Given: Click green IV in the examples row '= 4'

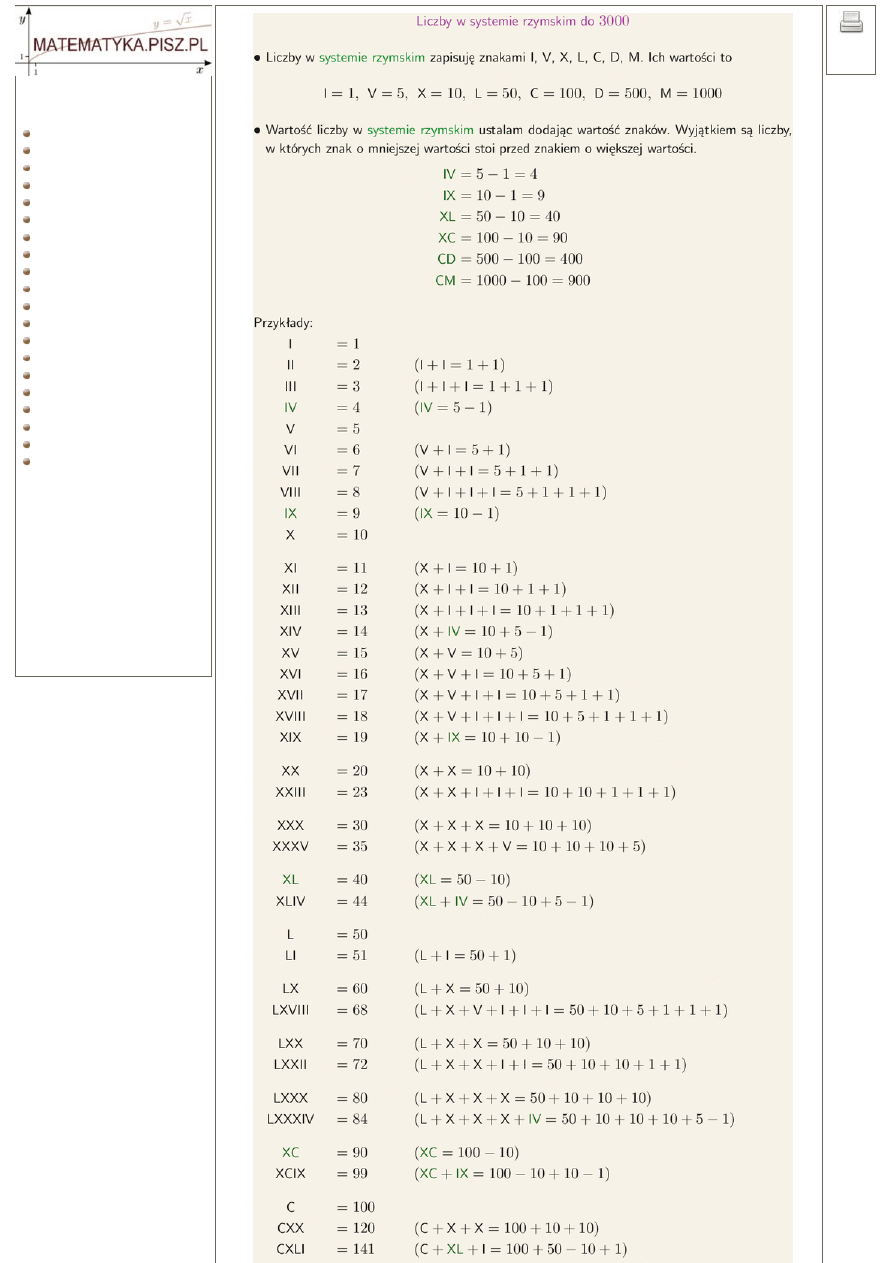Looking at the screenshot, I should tap(290, 408).
